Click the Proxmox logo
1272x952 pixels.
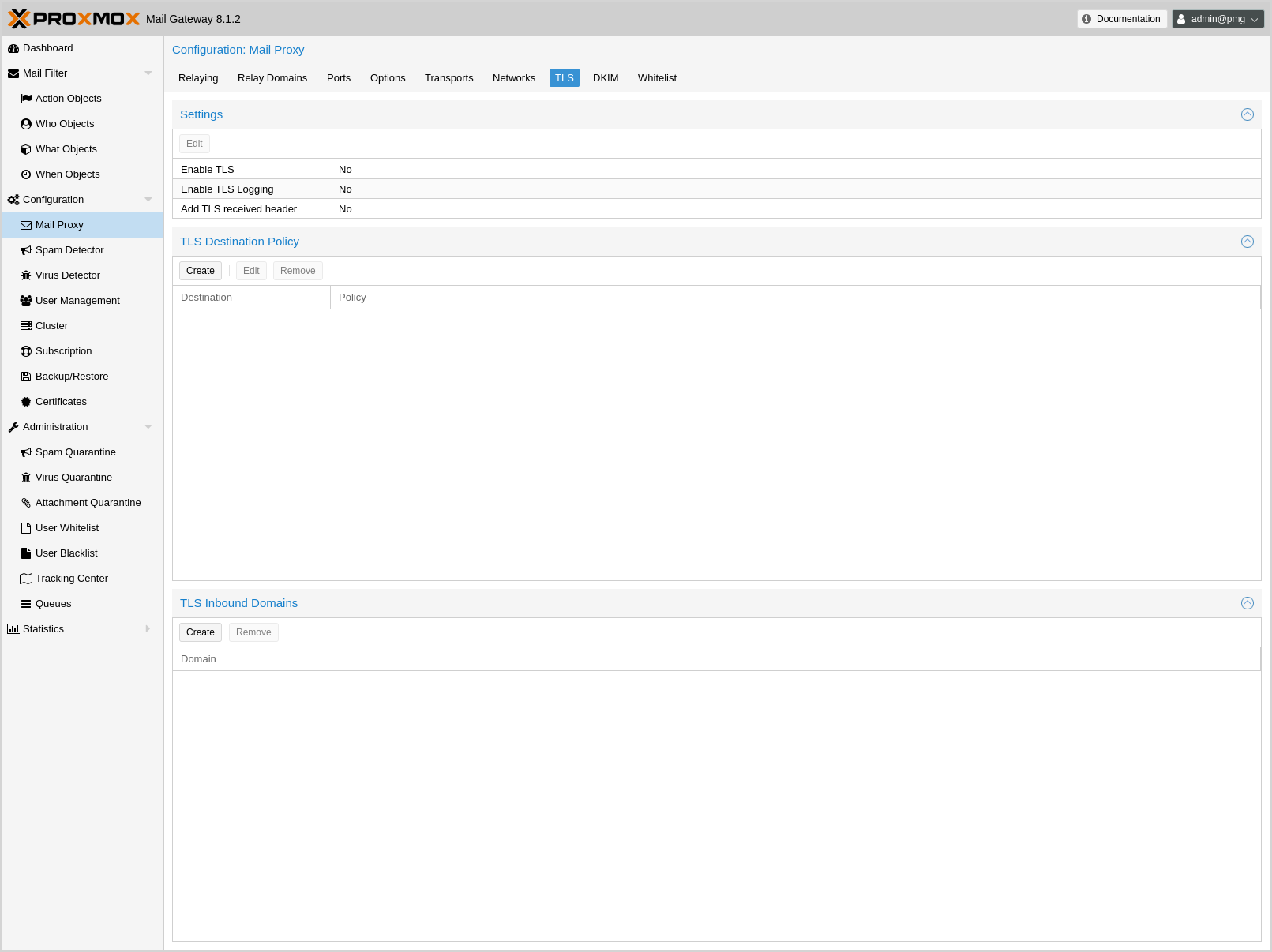coord(74,18)
